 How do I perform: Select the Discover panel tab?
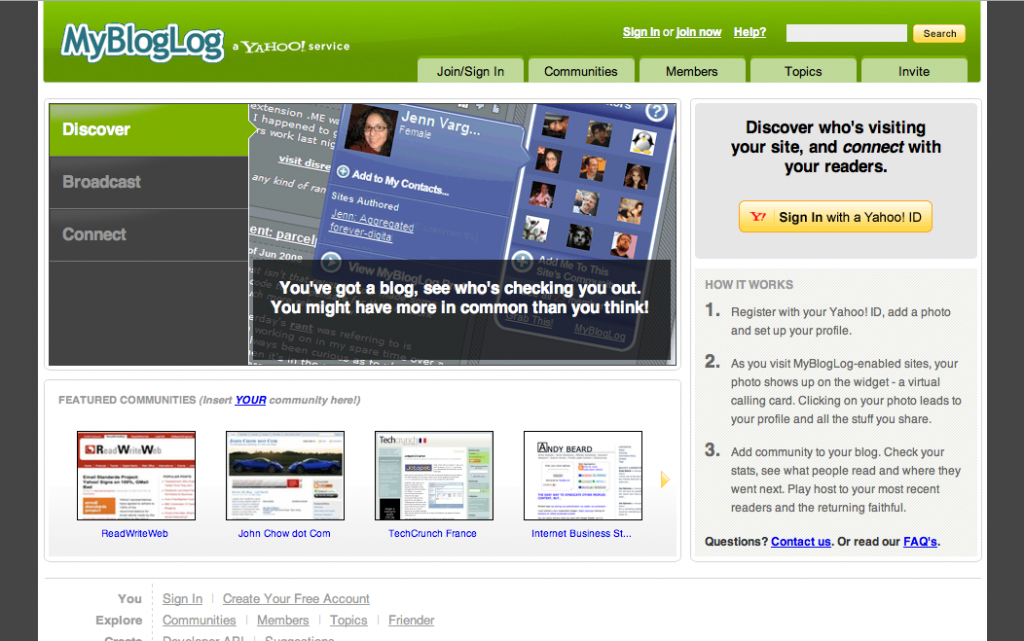tap(148, 130)
